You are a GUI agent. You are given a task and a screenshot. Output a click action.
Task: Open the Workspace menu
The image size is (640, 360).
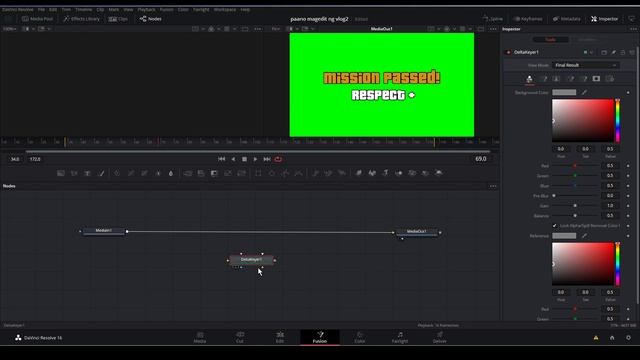click(224, 9)
